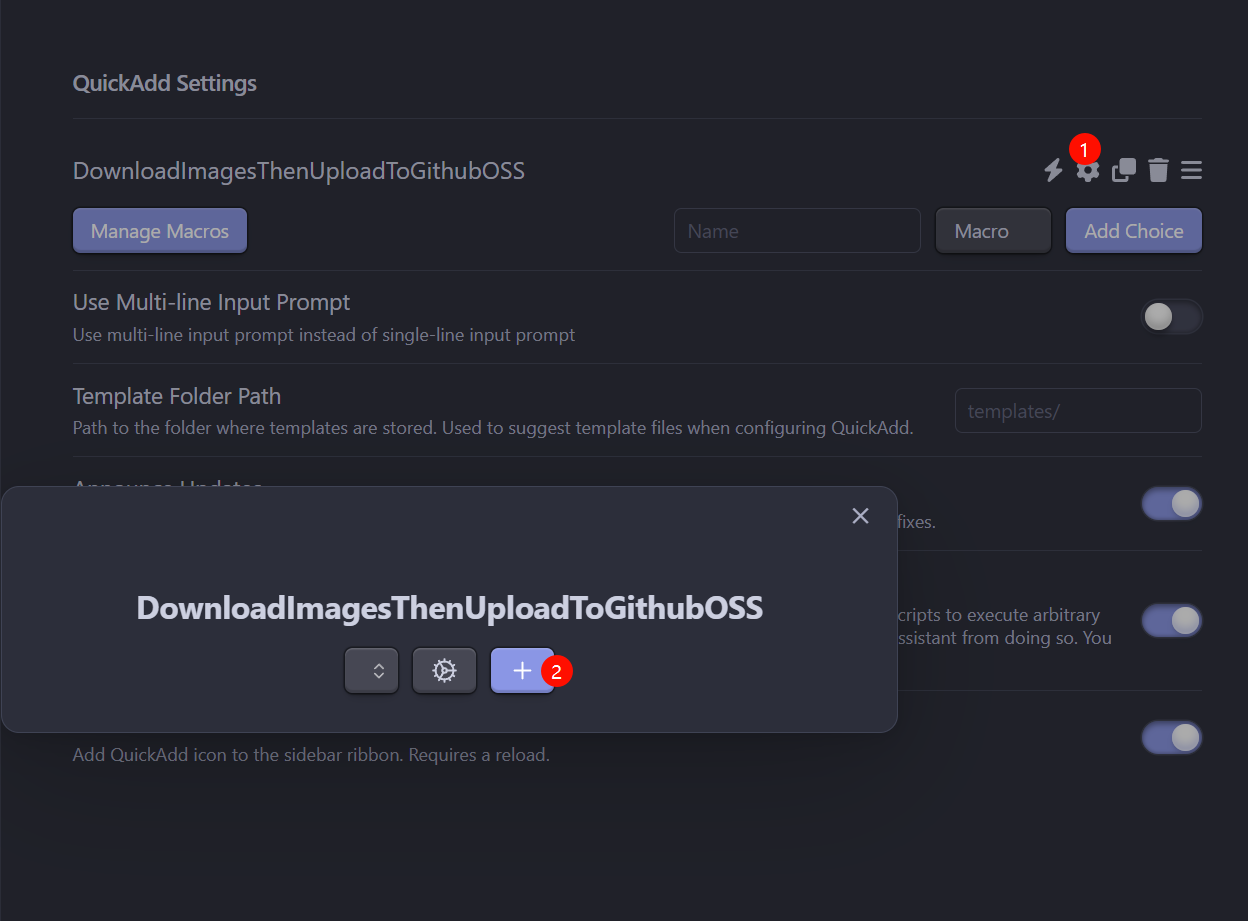Toggle the Announce Updates switch
Viewport: 1248px width, 921px height.
pyautogui.click(x=1171, y=503)
